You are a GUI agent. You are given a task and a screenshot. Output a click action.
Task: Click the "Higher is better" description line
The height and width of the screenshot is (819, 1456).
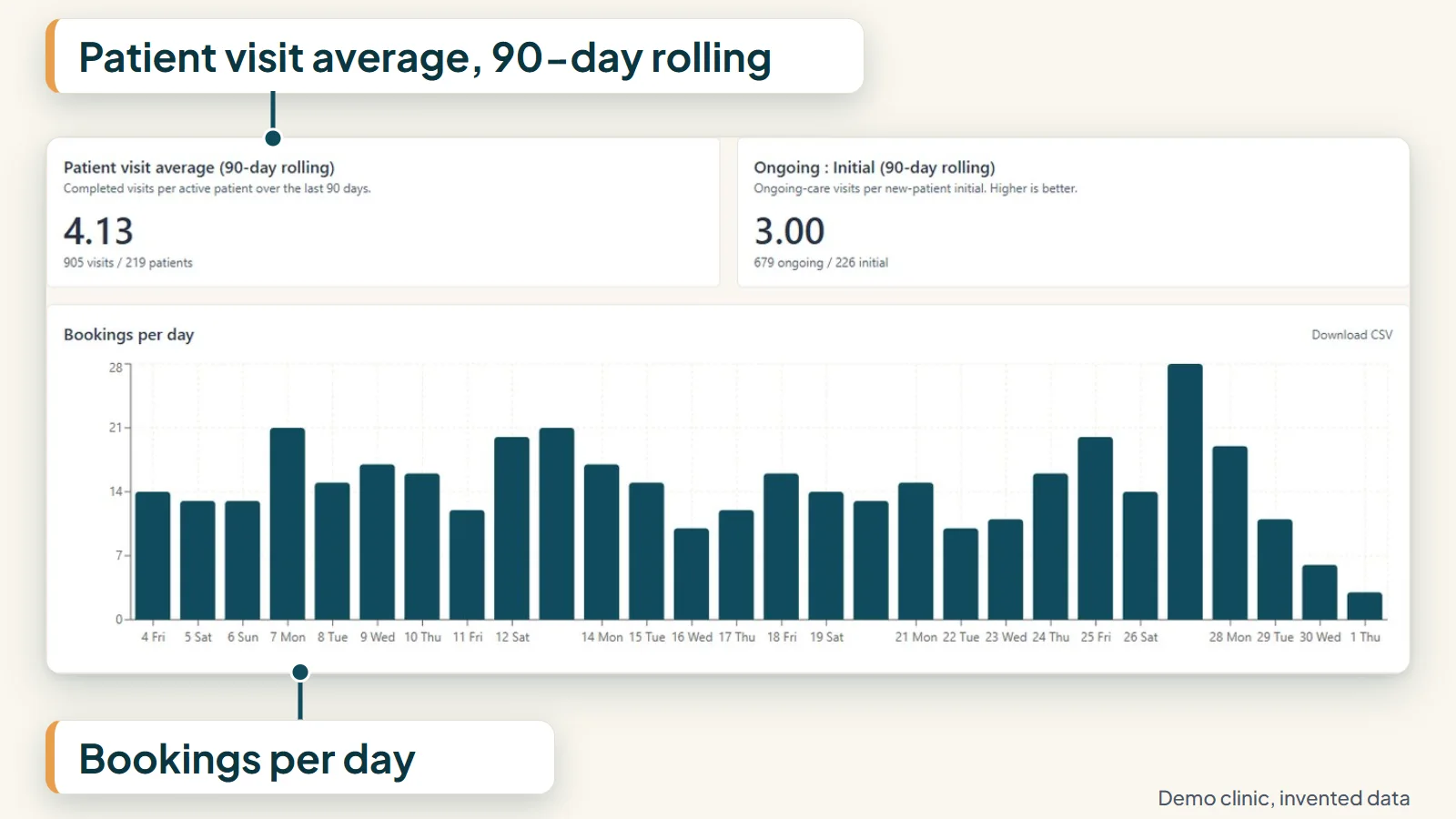[915, 188]
